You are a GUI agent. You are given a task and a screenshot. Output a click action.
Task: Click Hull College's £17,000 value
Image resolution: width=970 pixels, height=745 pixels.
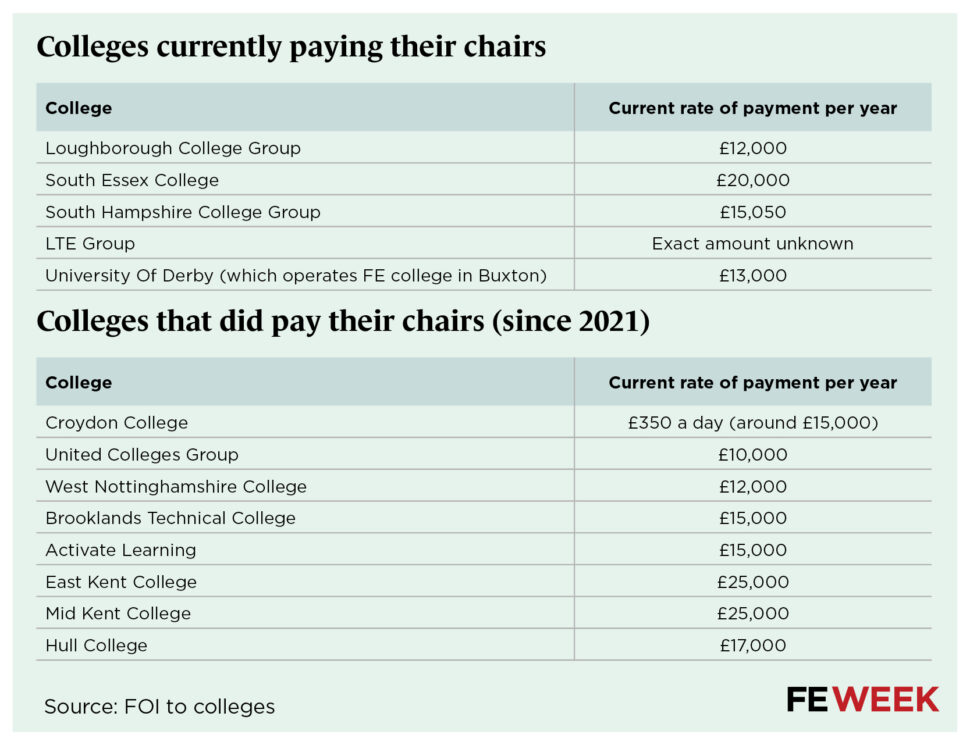[752, 645]
